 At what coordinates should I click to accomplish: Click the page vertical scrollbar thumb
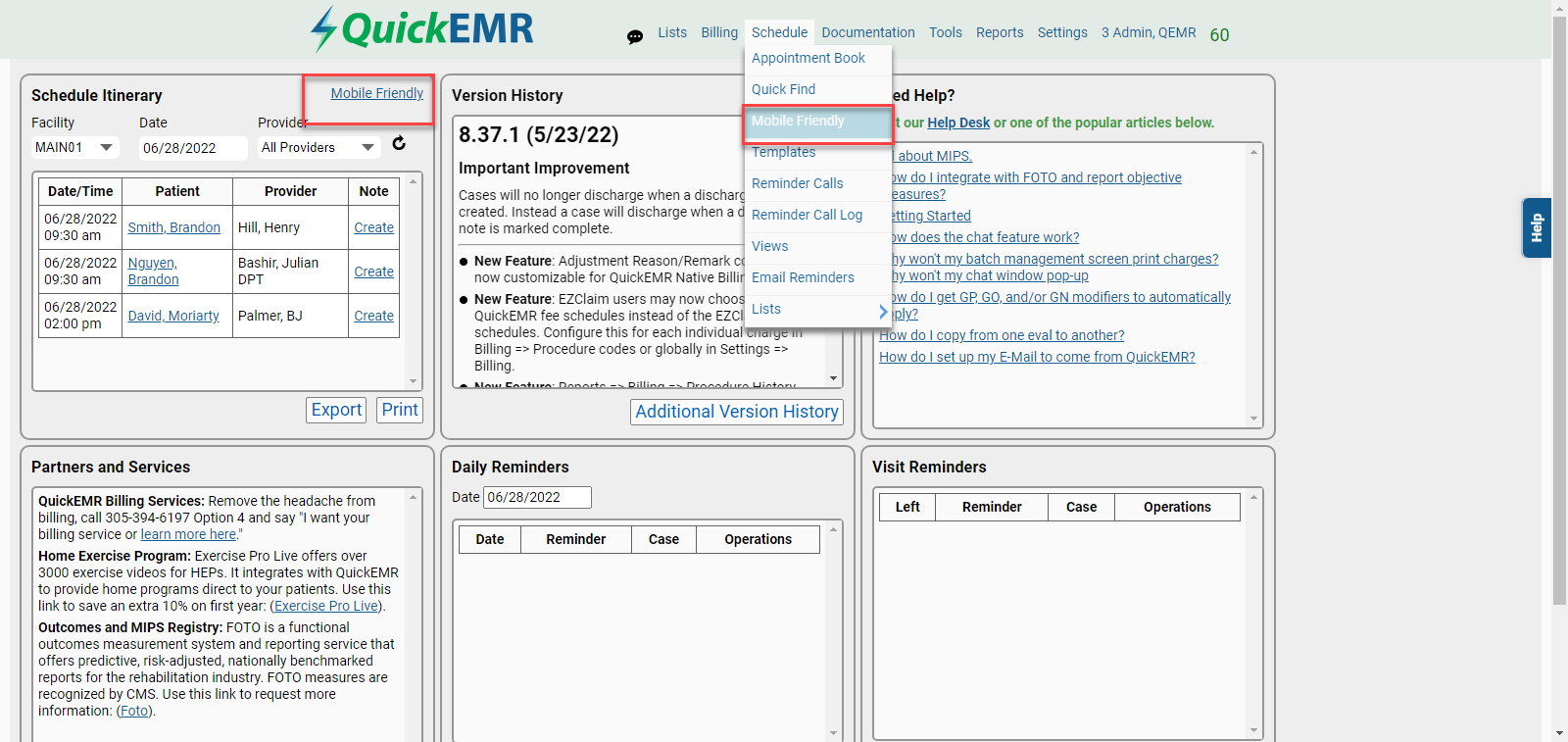(x=1559, y=309)
